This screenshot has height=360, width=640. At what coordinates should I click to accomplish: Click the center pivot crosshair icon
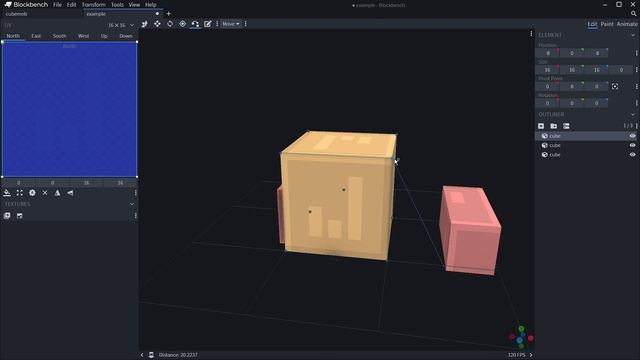point(615,87)
